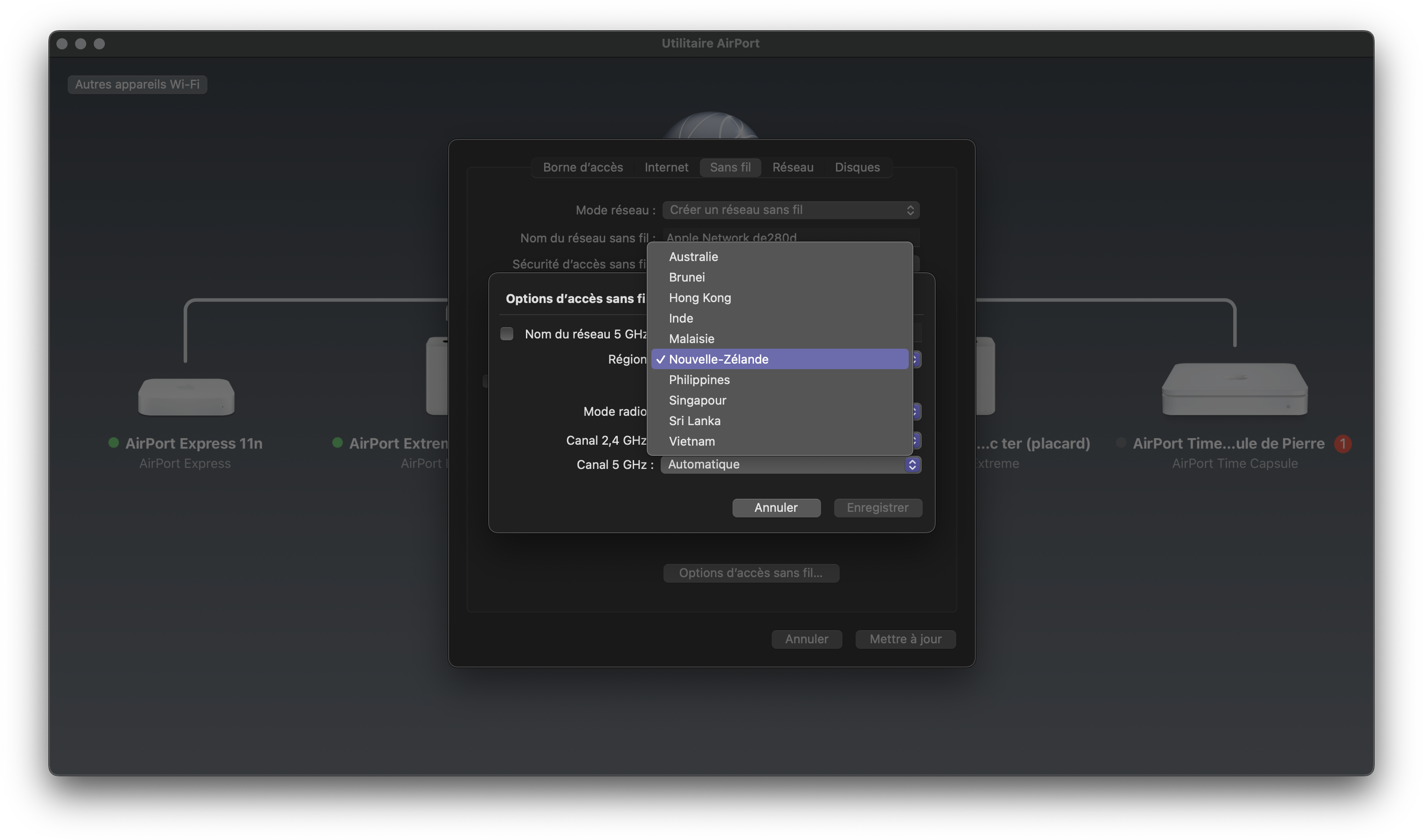The image size is (1423, 840).
Task: Click the green status dot of AirPort Express 11n
Action: (114, 443)
